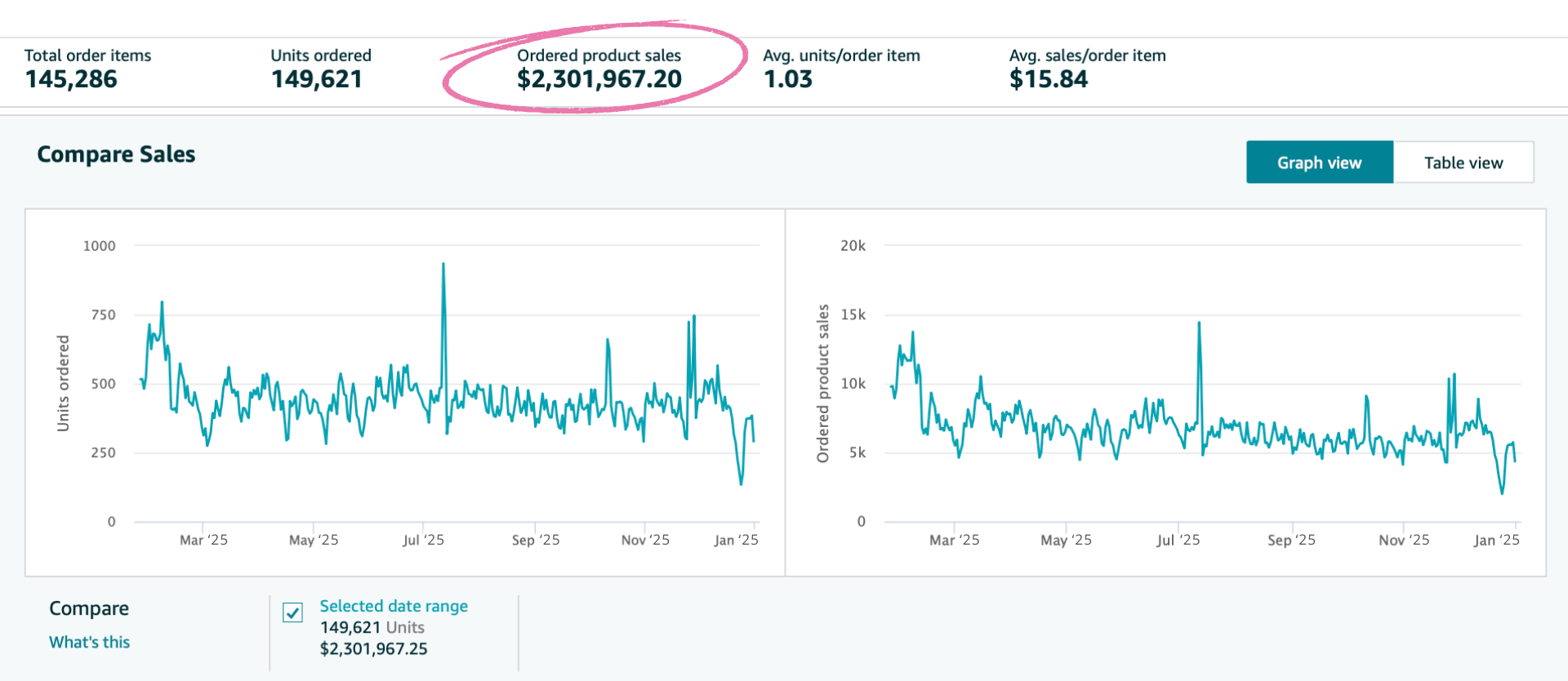Viewport: 1568px width, 681px height.
Task: Click the January low point in Units ordered chart
Action: [x=741, y=483]
